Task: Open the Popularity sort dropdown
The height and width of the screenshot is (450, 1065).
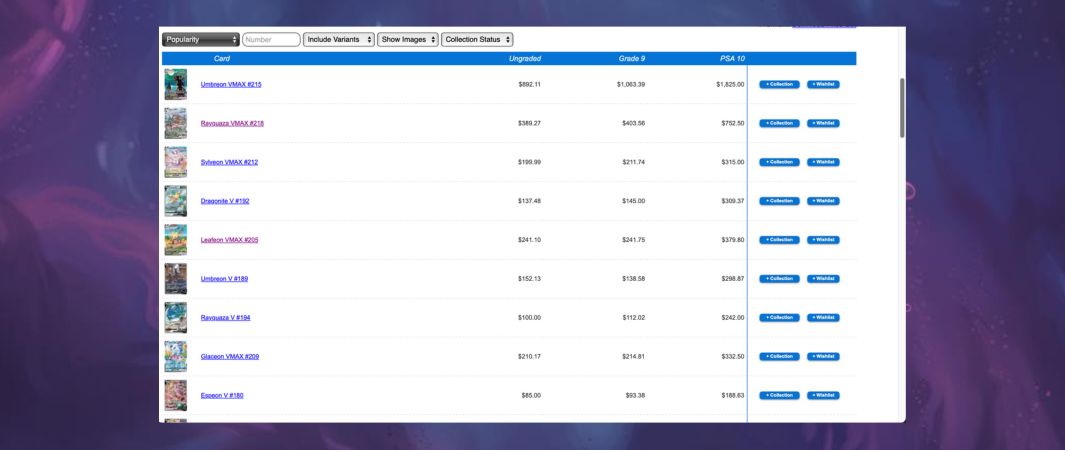Action: pyautogui.click(x=200, y=39)
